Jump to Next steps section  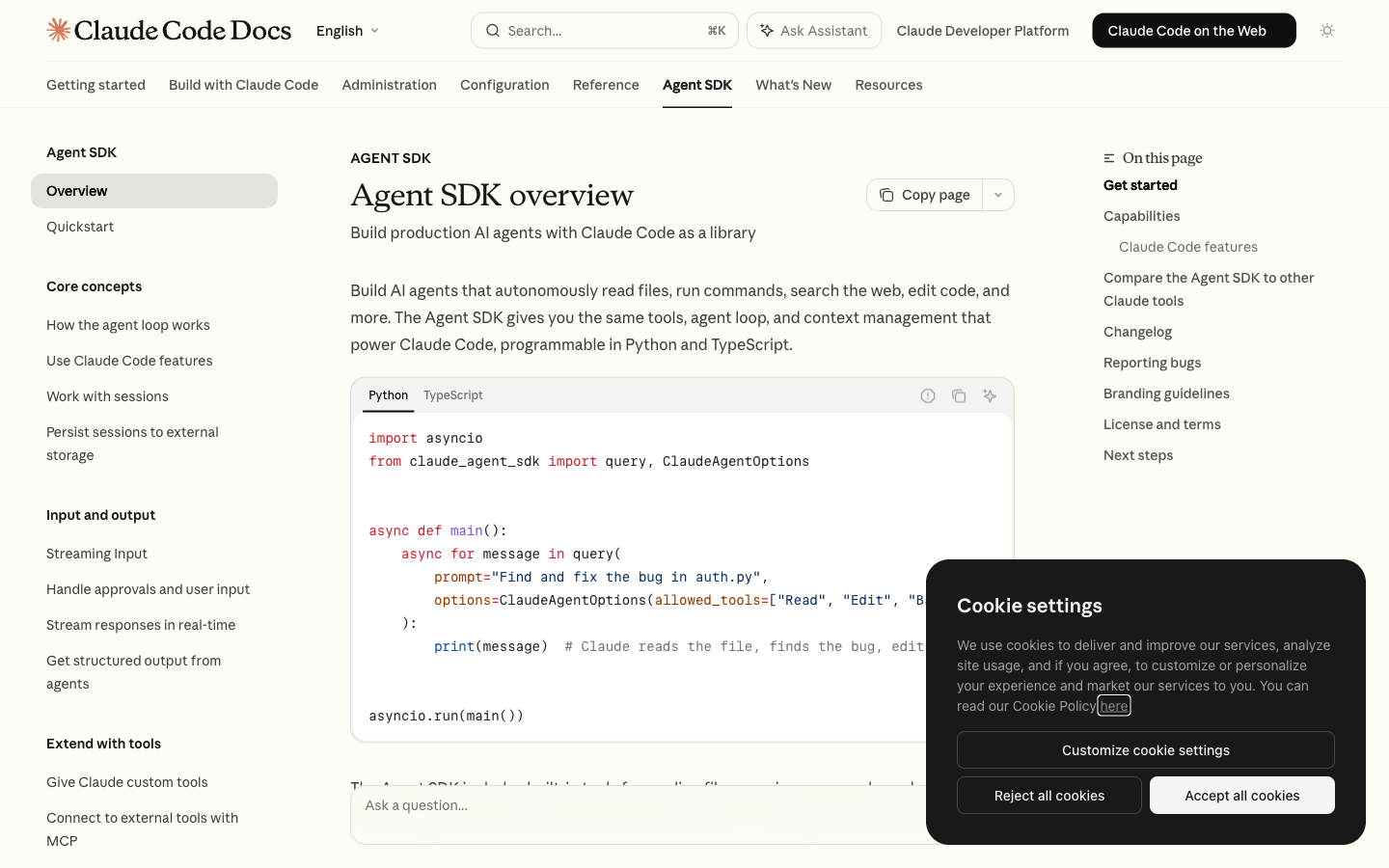point(1138,455)
